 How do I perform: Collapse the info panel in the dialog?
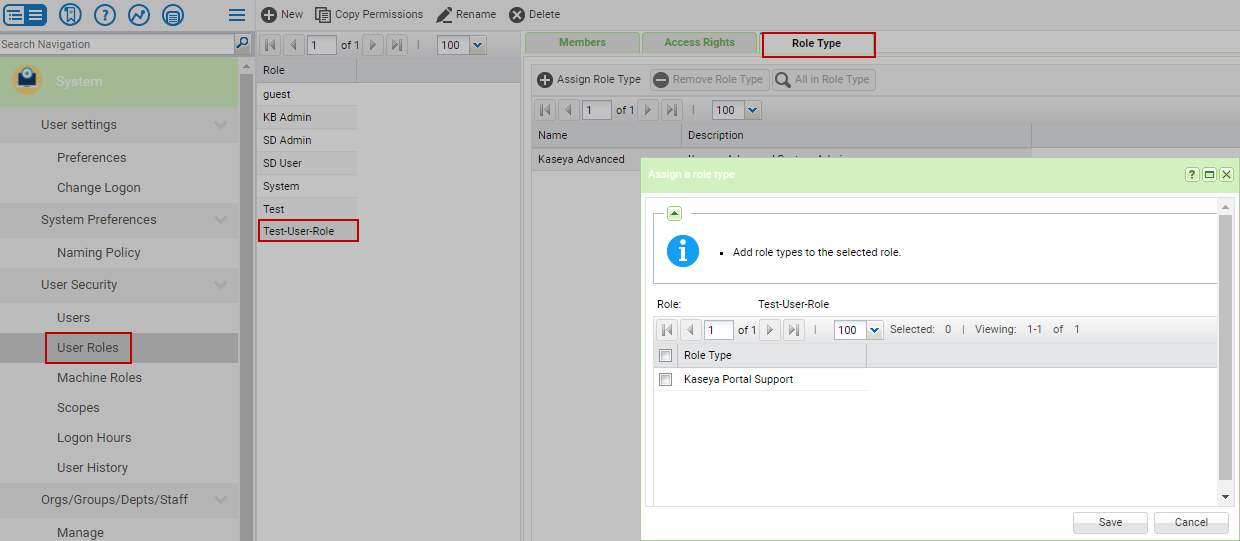(x=675, y=212)
